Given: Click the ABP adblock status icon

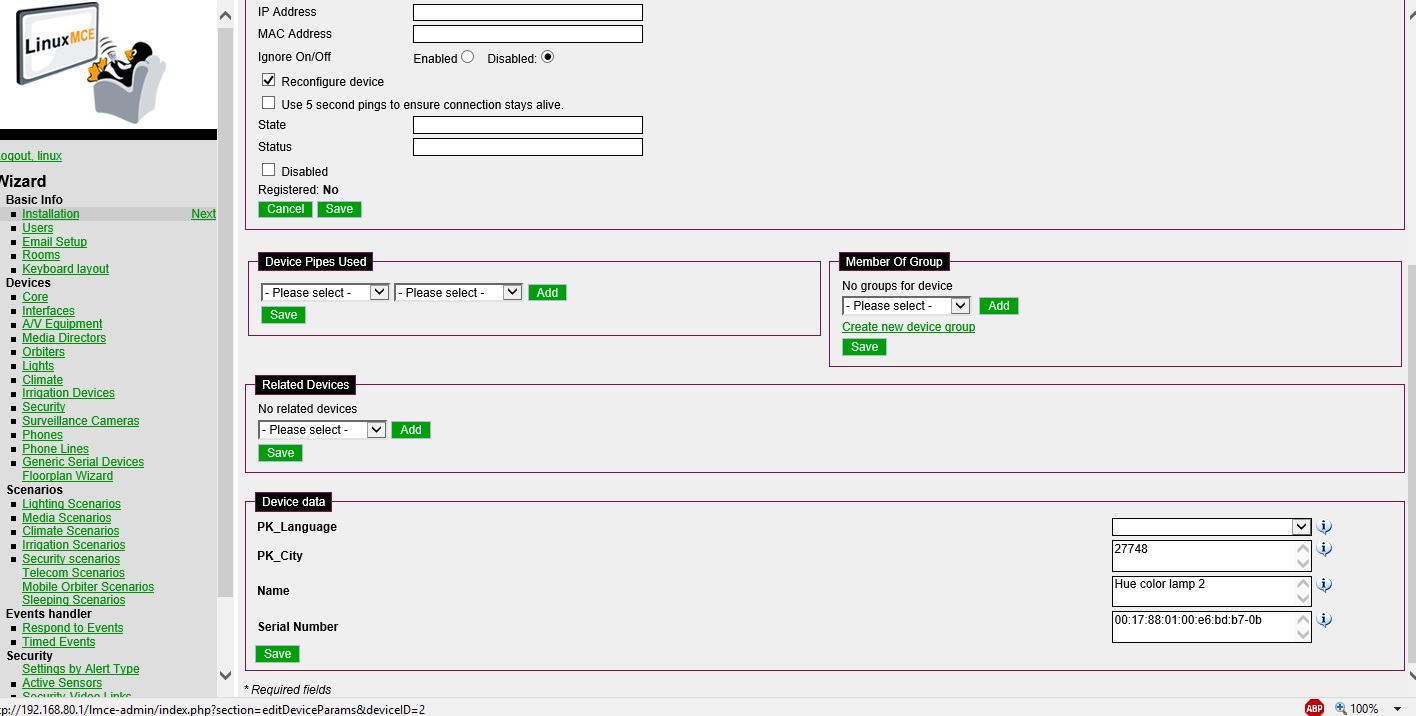Looking at the screenshot, I should tap(1314, 708).
